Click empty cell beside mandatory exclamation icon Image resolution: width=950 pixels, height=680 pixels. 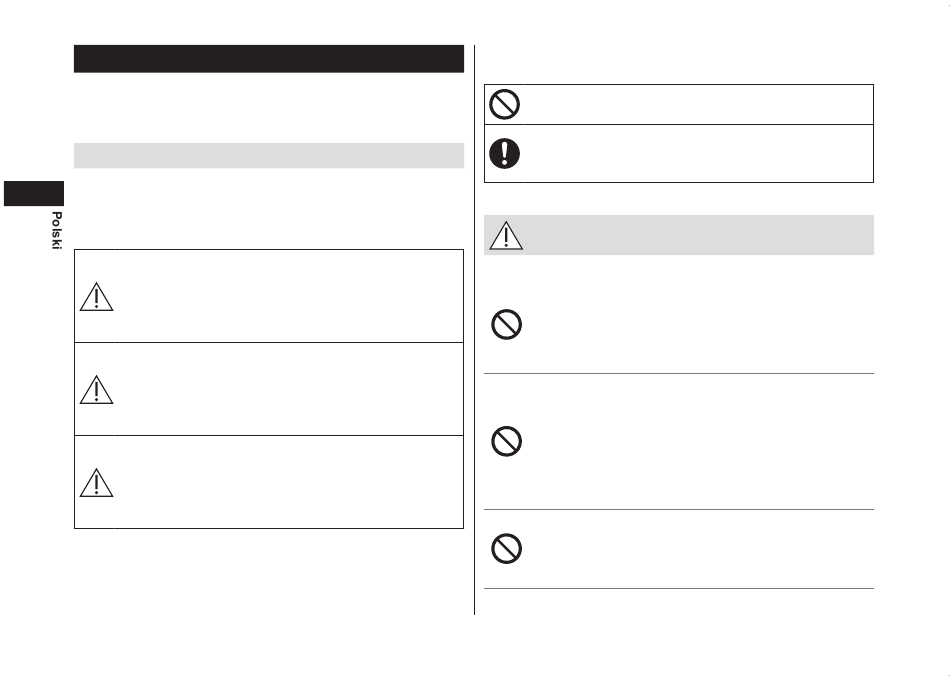click(x=699, y=153)
